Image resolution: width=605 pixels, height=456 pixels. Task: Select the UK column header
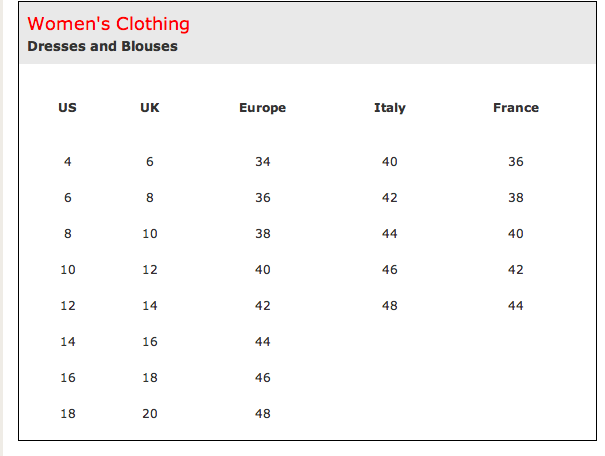tap(150, 108)
